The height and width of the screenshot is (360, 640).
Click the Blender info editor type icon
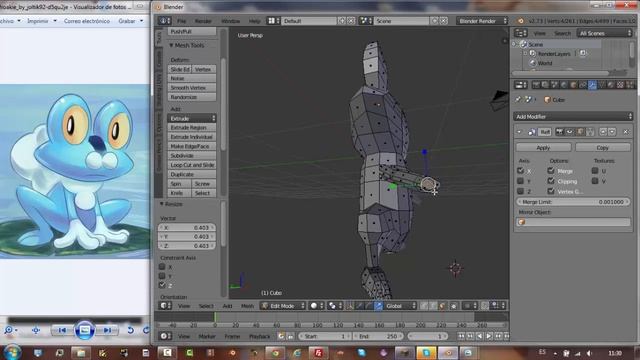164,21
